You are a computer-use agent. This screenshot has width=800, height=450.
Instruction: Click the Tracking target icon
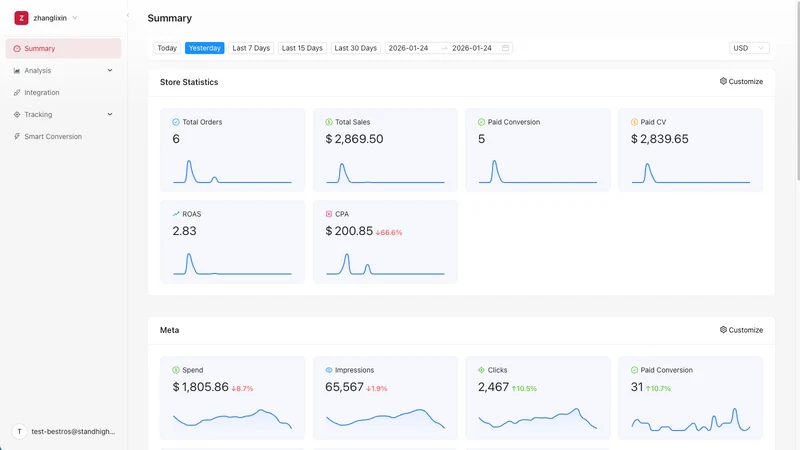[x=17, y=114]
